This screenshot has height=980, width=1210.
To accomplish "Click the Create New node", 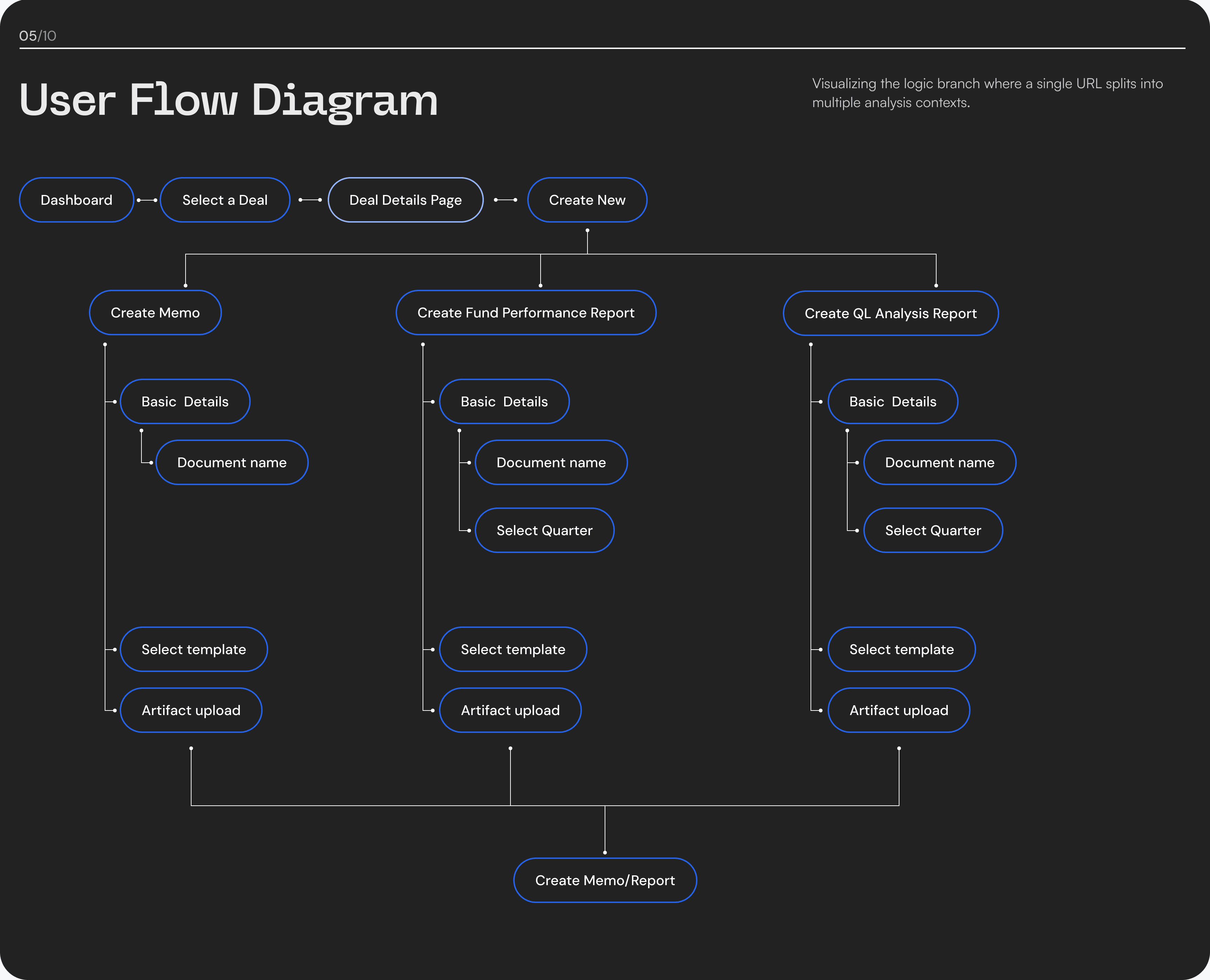I will pos(587,200).
